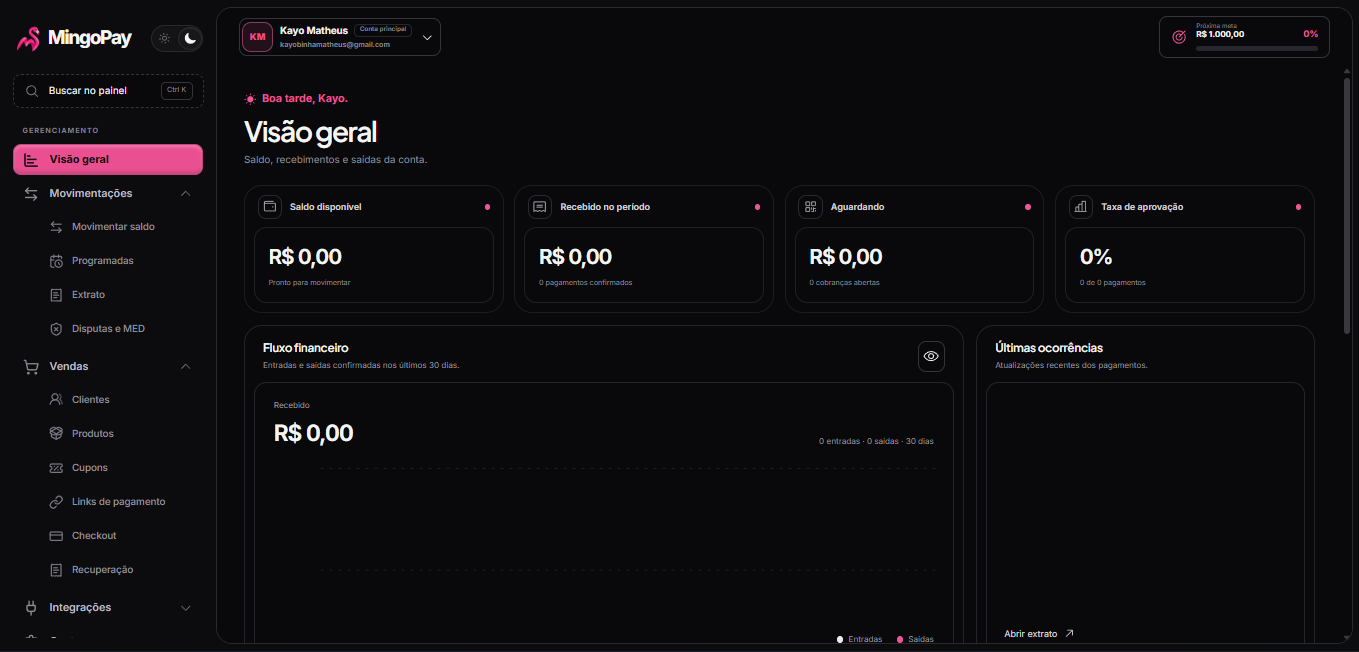The image size is (1359, 652).
Task: Click the Movimentar saldo transfer icon
Action: 56,227
